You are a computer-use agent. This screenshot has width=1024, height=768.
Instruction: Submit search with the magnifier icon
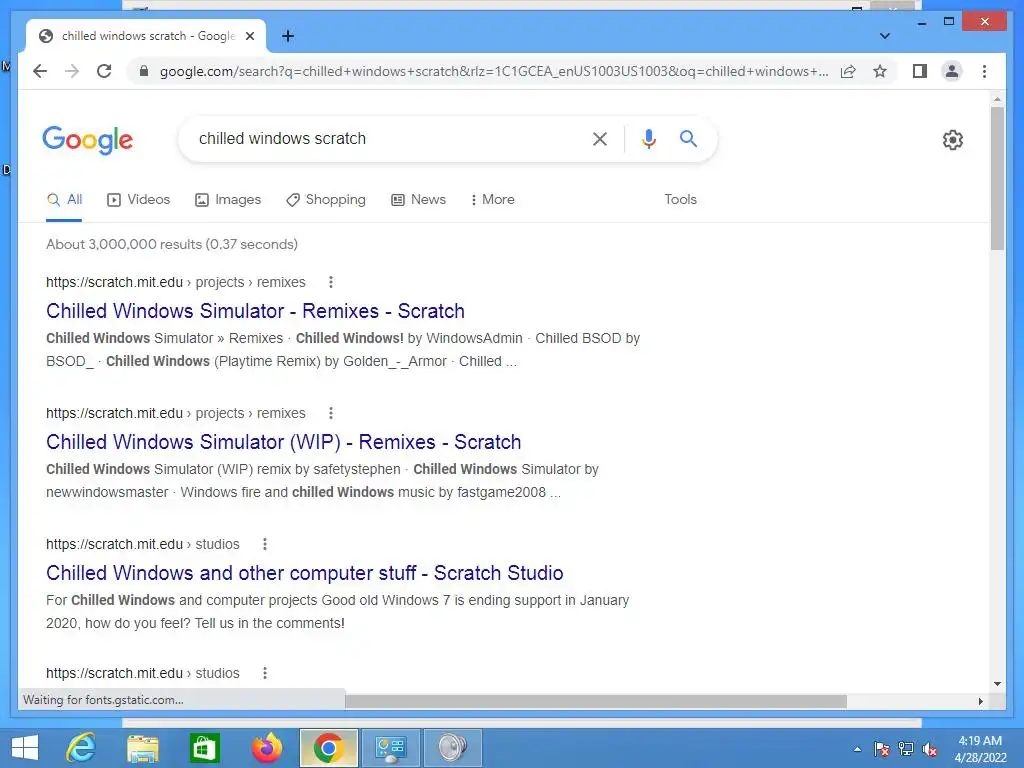[x=688, y=138]
